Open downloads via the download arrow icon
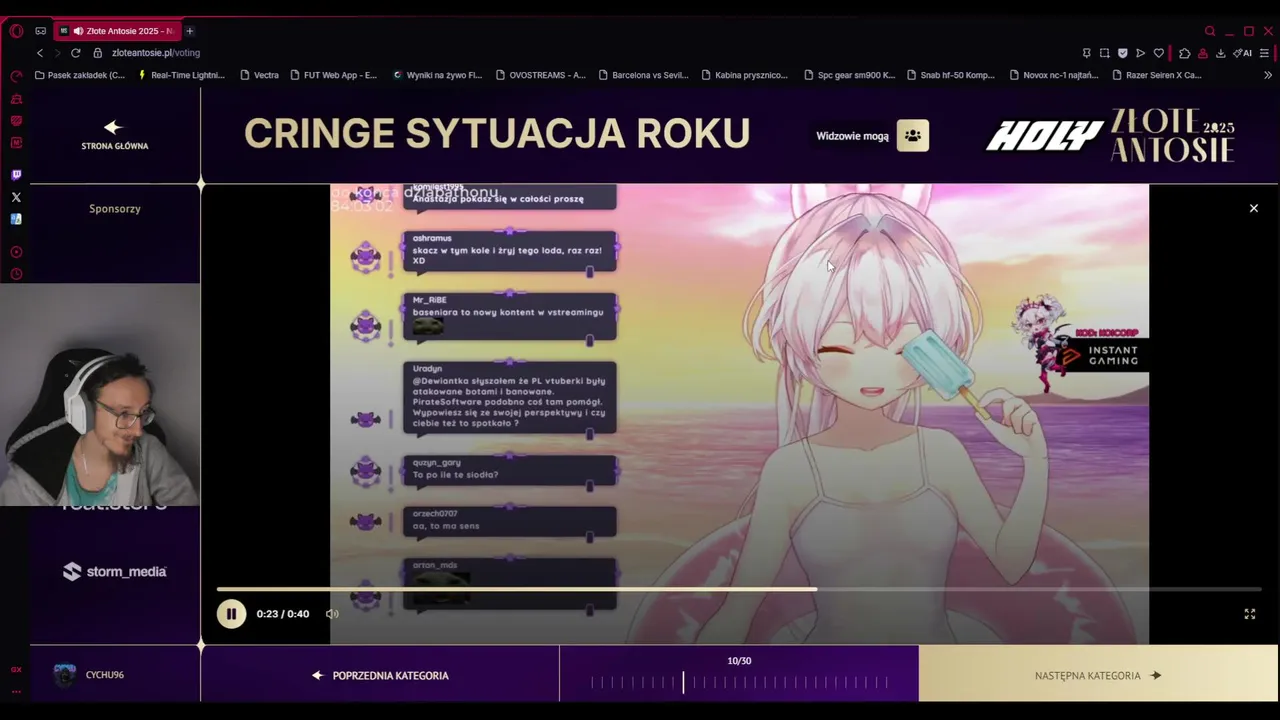This screenshot has height=720, width=1280. pos(1220,53)
